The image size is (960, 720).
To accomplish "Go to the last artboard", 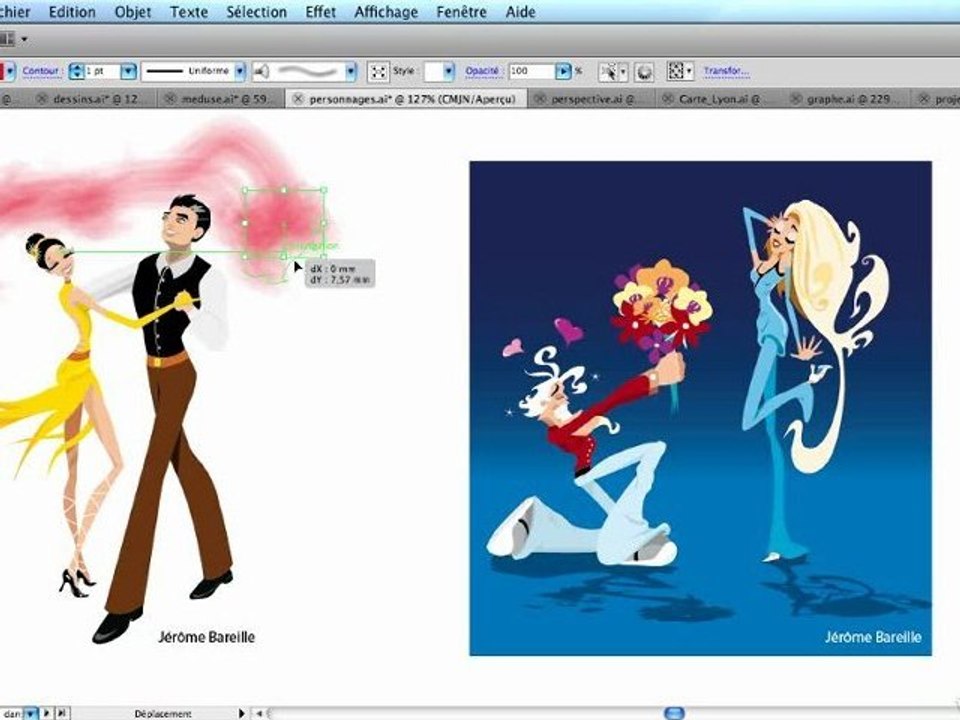I will pyautogui.click(x=62, y=713).
